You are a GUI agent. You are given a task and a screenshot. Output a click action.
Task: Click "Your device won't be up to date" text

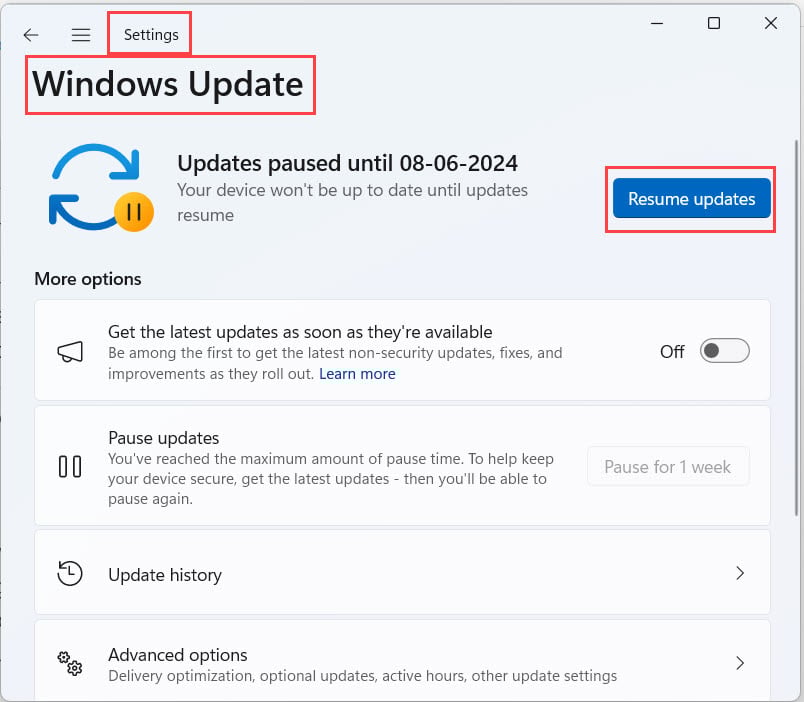click(352, 203)
